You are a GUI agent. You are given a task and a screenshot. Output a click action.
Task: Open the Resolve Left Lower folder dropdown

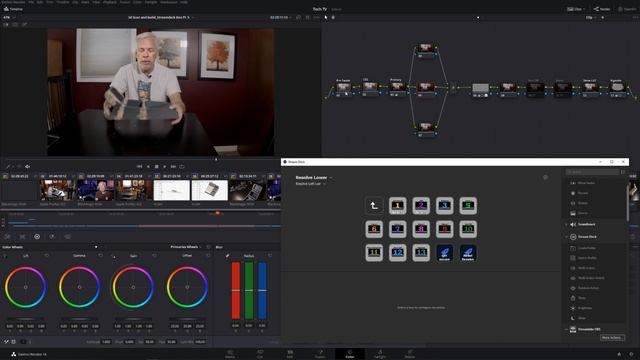pos(311,184)
